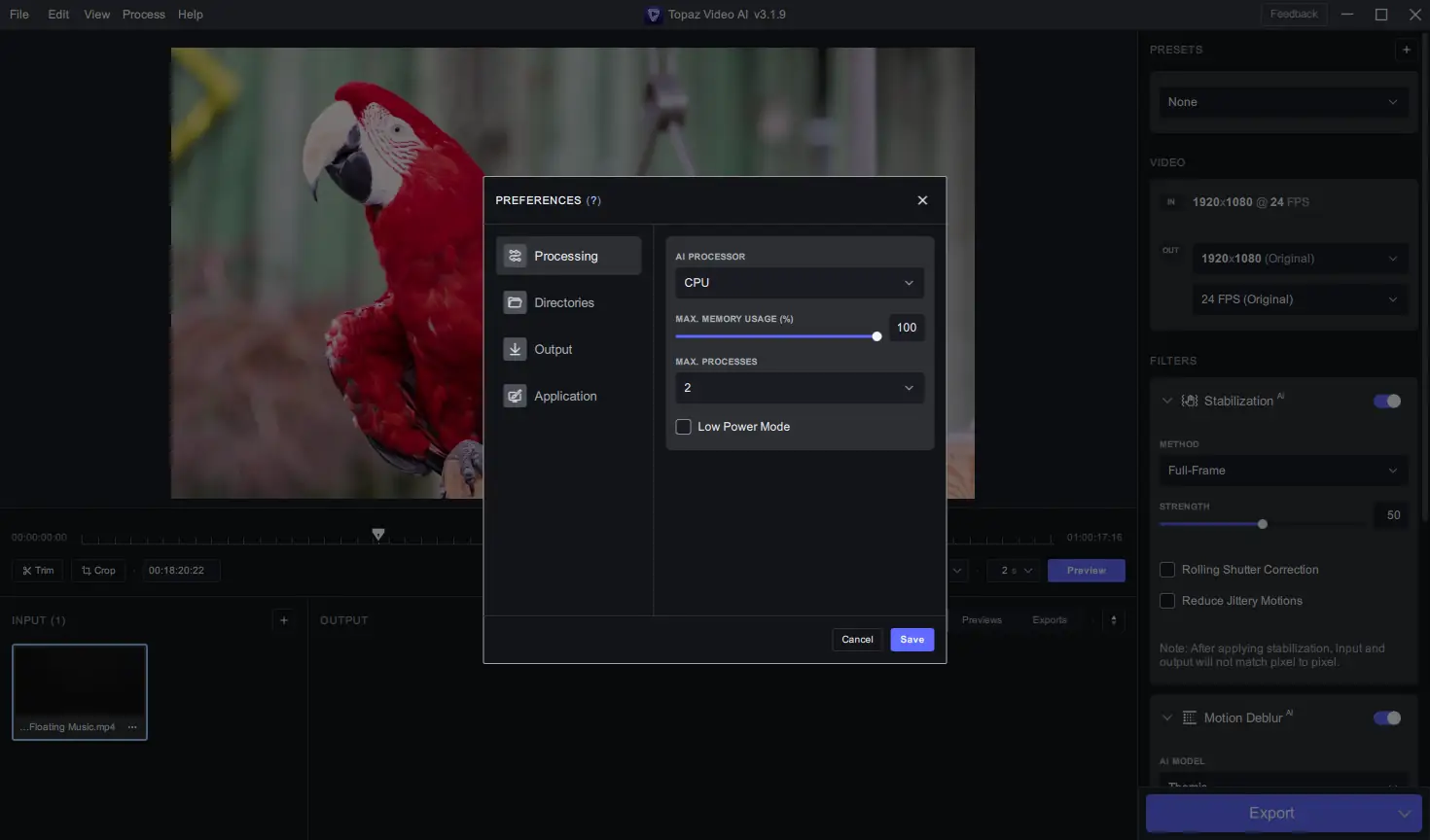This screenshot has height=840, width=1430.
Task: Open the Directories preferences section
Action: 569,302
